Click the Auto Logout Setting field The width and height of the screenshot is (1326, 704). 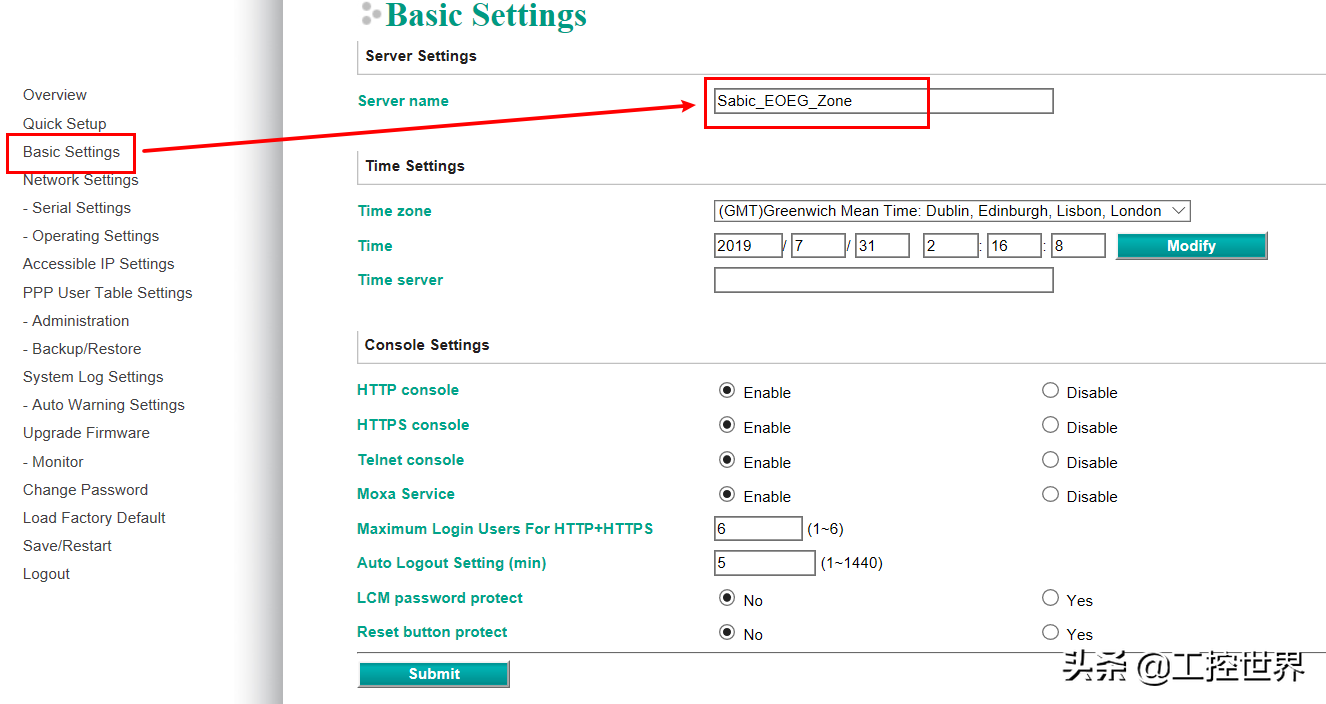pos(764,563)
